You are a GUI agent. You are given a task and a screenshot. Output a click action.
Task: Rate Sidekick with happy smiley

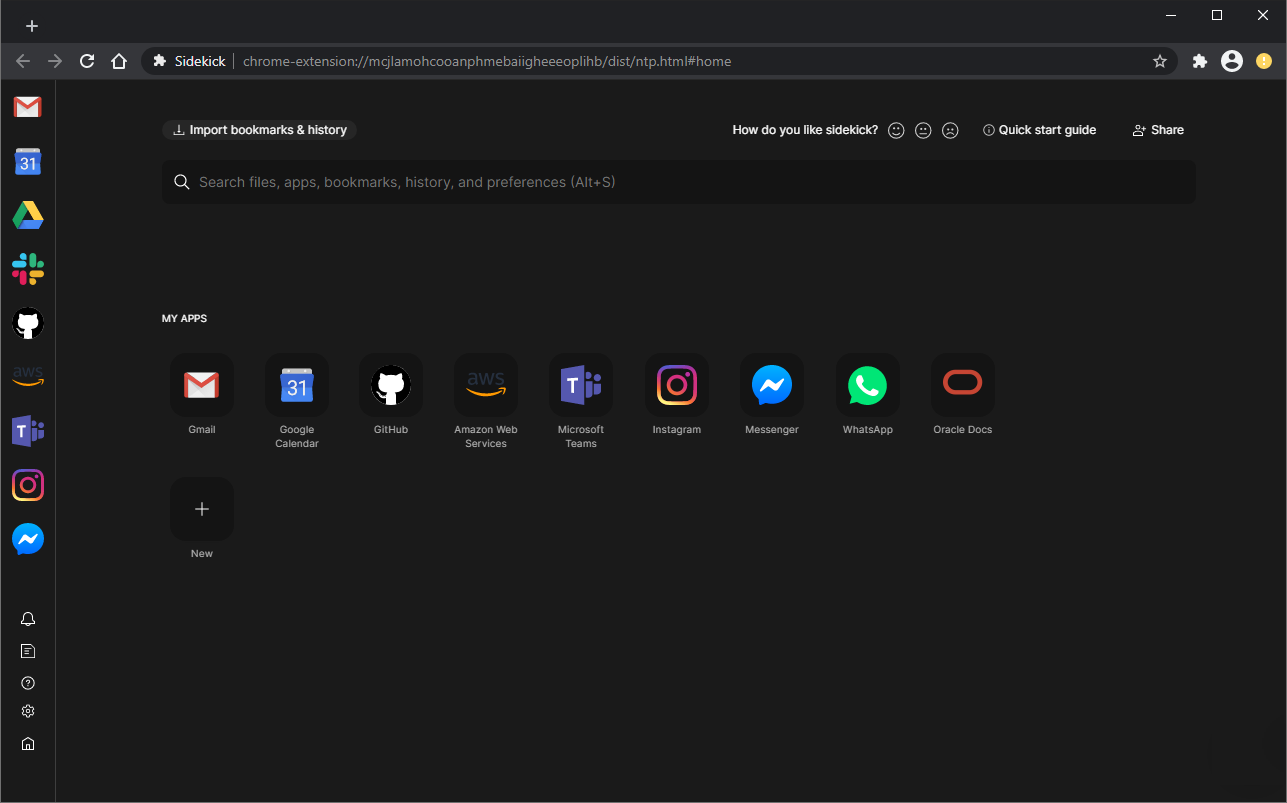pyautogui.click(x=896, y=130)
